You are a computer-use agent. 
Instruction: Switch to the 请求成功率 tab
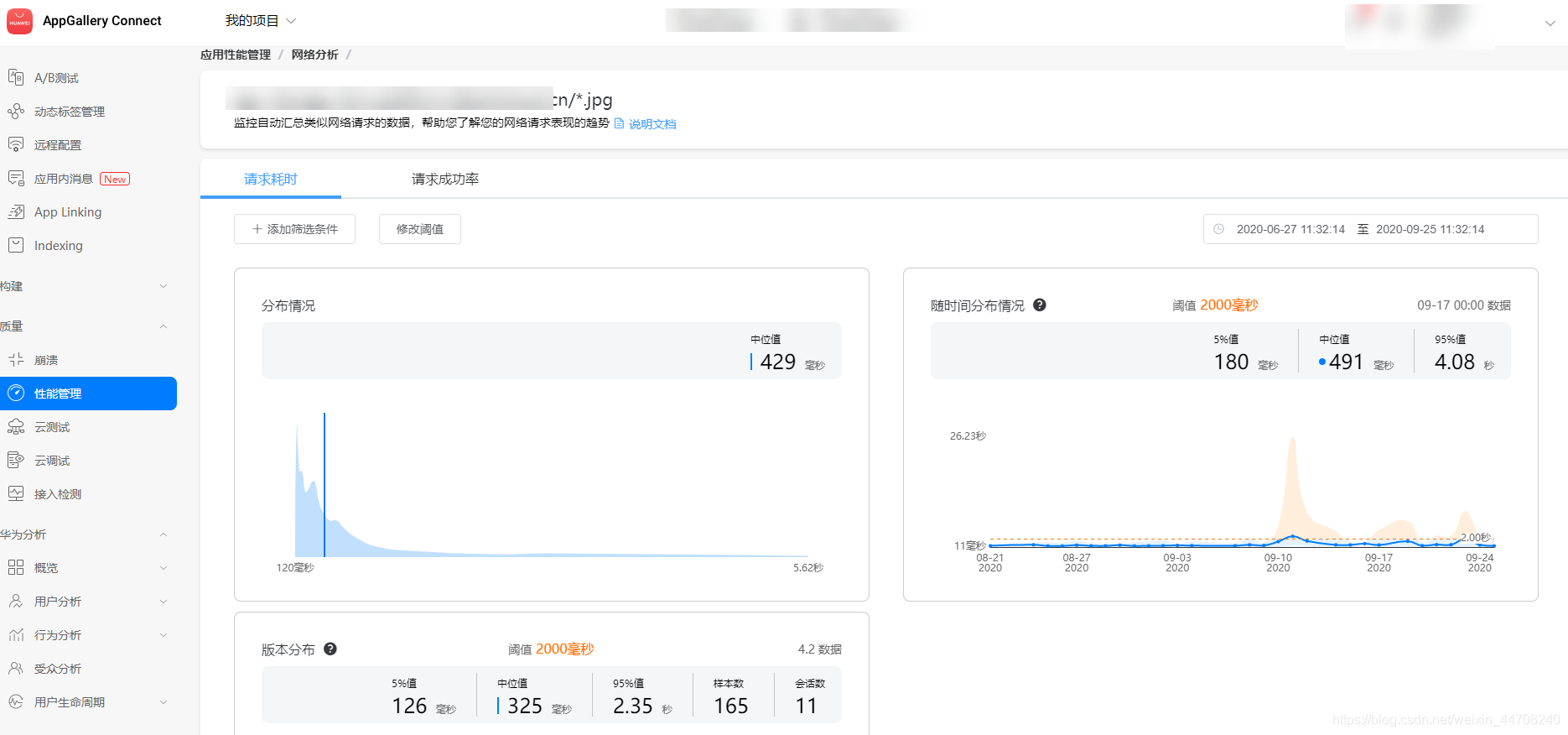445,179
